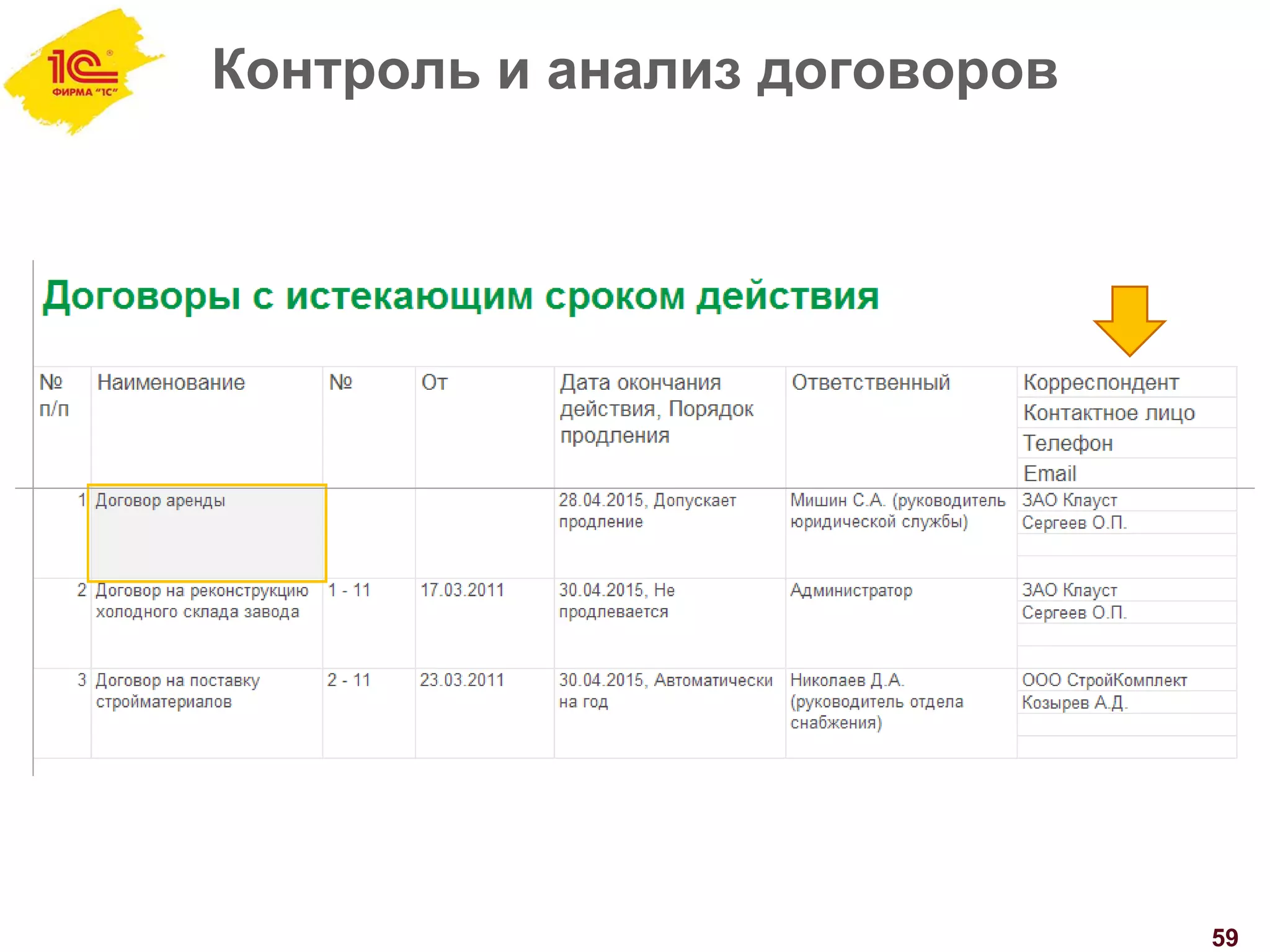Click "Мишин С.А. (руководитель юридической службы)" cell
Viewport: 1270px width, 952px height.
click(901, 533)
